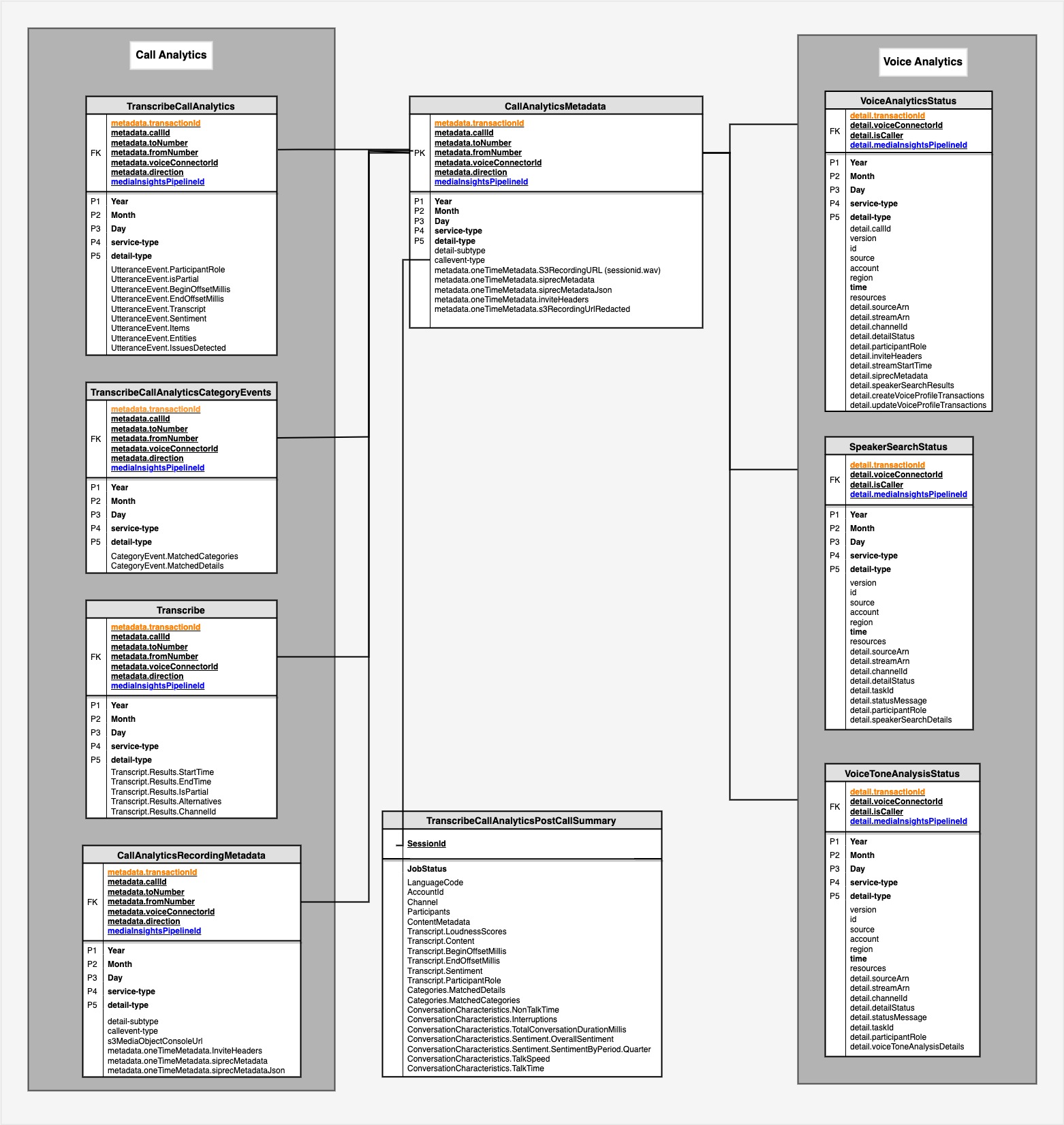This screenshot has width=1064, height=1125.
Task: Click mediaInsightsPipelineId in the CallAnalyticsMetadata table
Action: click(x=481, y=182)
